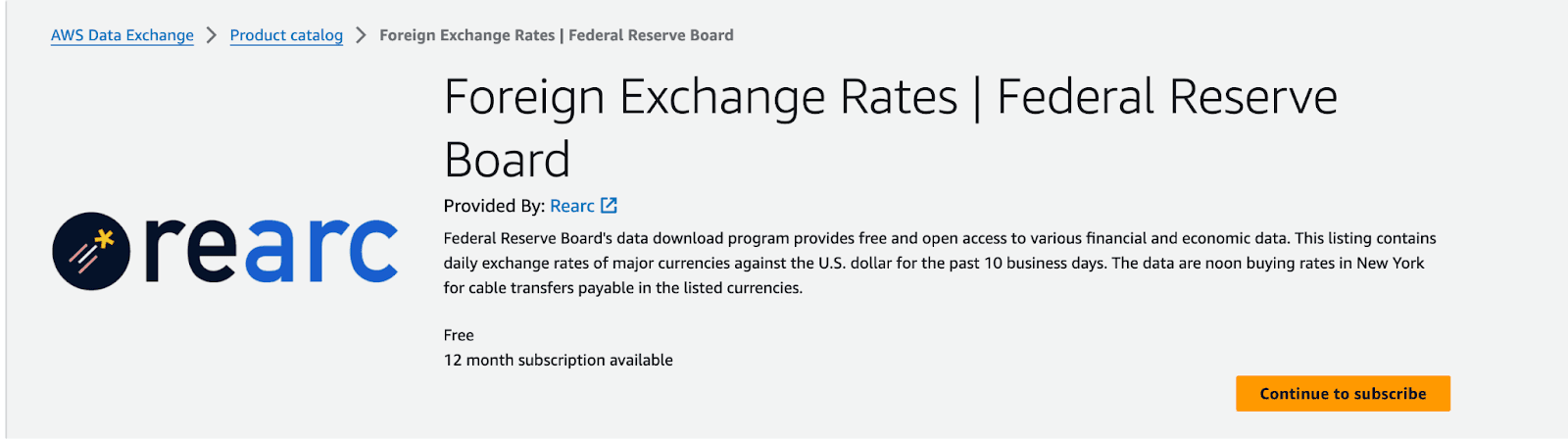
Task: Click the word Board in the heading
Action: 507,161
